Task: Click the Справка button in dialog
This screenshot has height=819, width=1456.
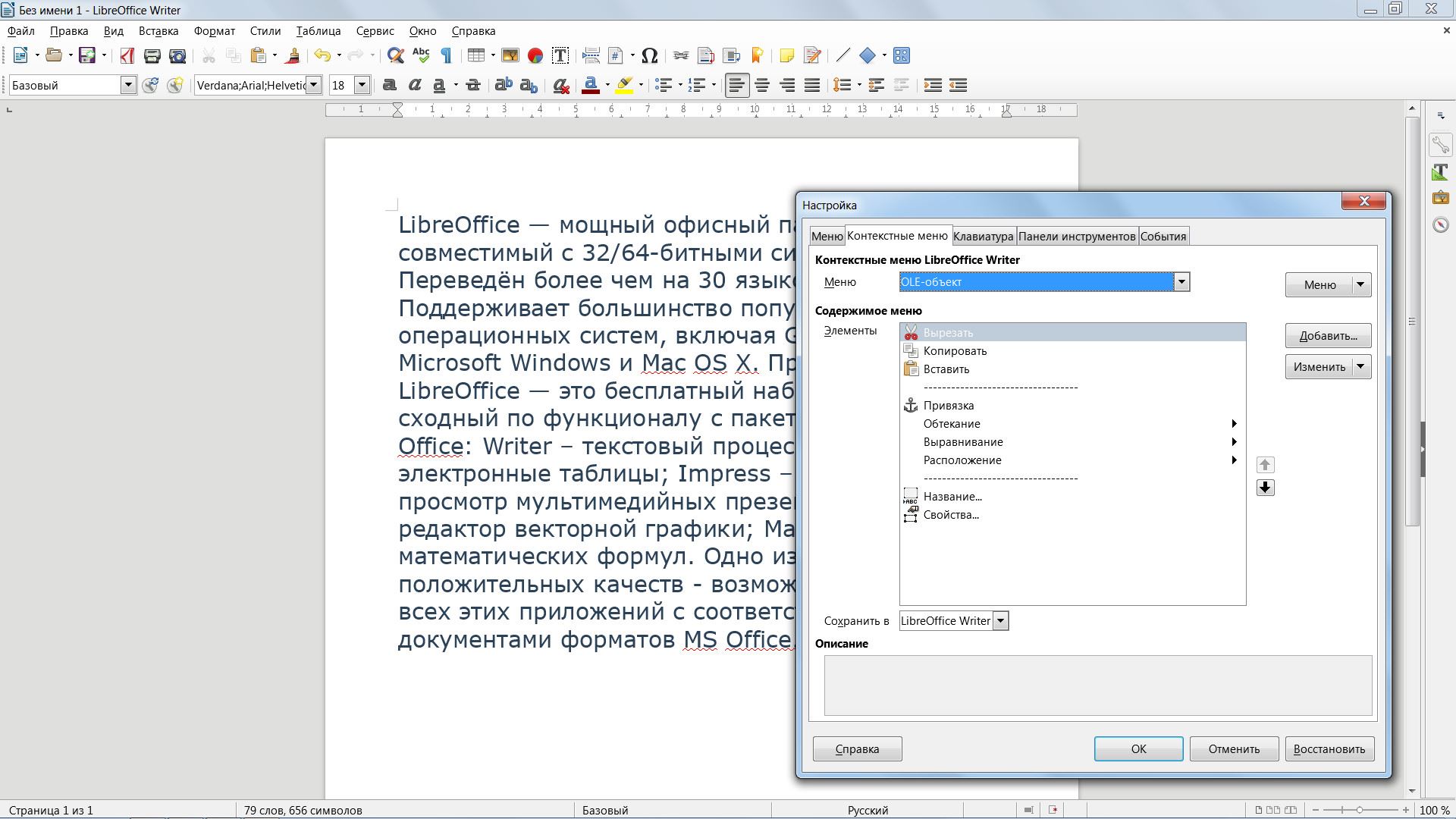Action: 857,749
